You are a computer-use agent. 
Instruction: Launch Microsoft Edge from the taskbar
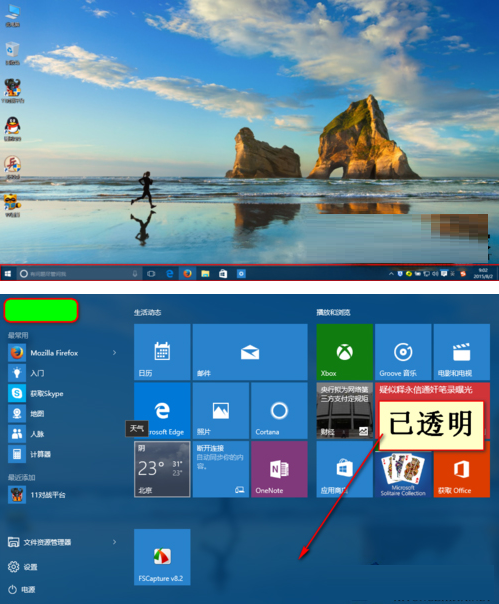pyautogui.click(x=170, y=274)
